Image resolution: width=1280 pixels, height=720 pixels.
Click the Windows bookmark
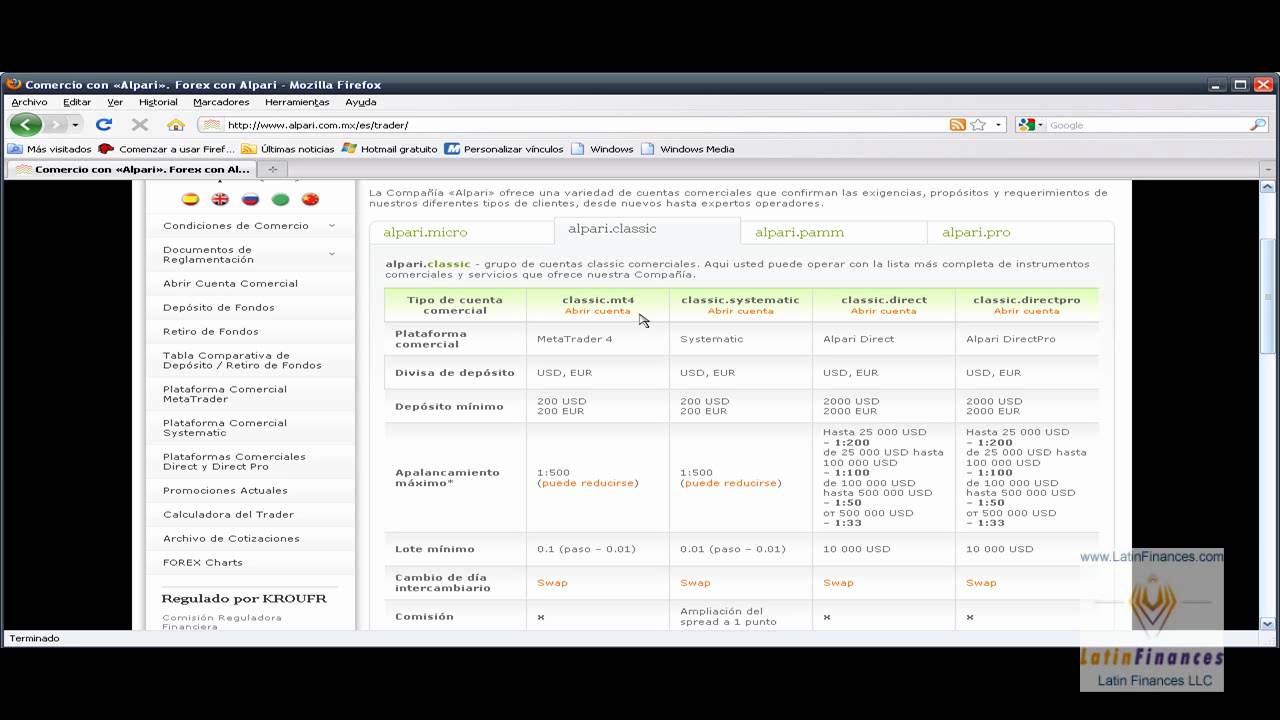pos(602,149)
